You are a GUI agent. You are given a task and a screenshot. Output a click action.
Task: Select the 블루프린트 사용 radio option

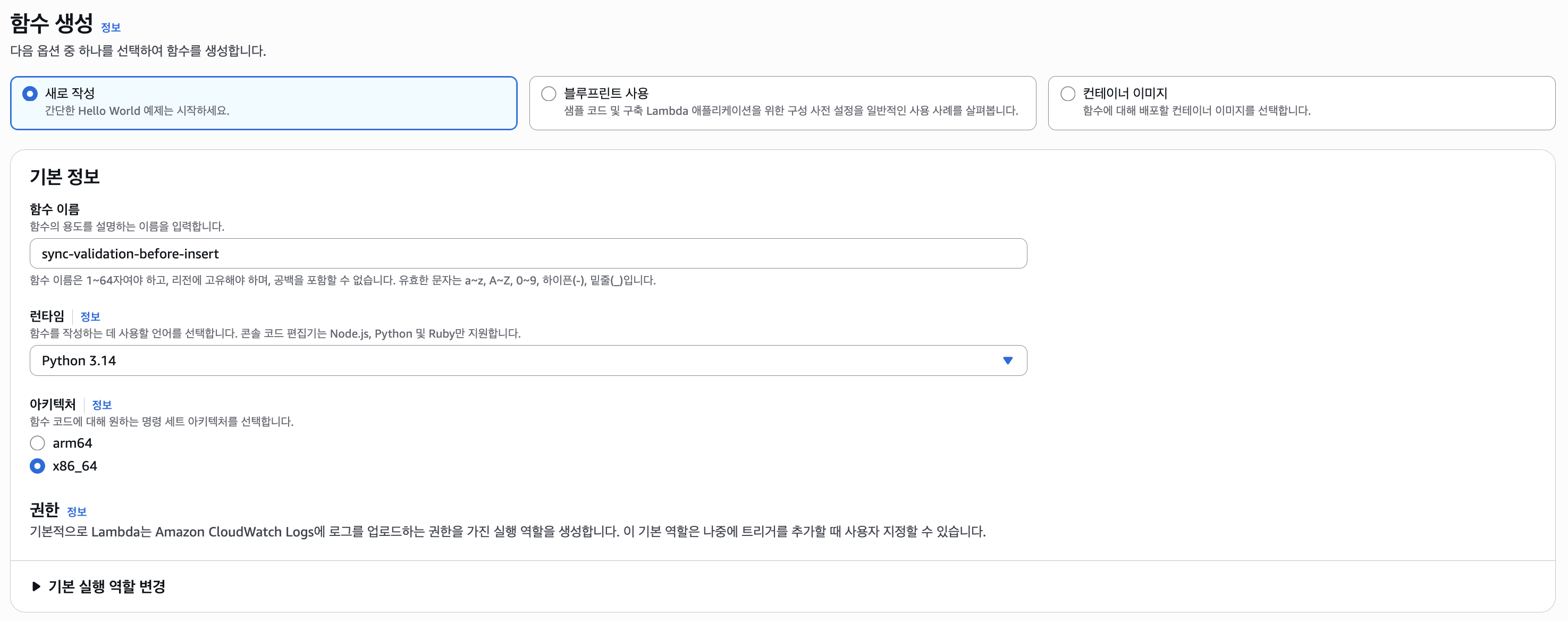(x=549, y=94)
